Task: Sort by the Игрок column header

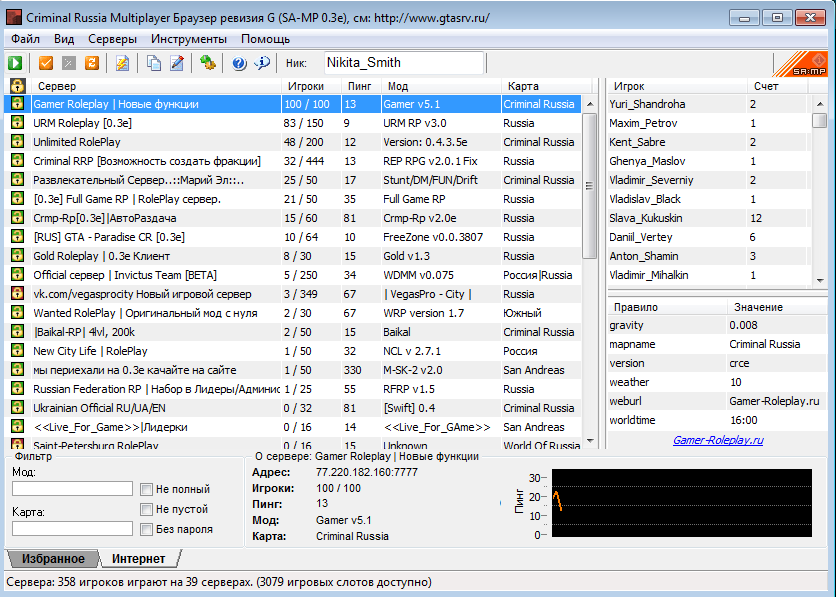Action: pyautogui.click(x=677, y=86)
